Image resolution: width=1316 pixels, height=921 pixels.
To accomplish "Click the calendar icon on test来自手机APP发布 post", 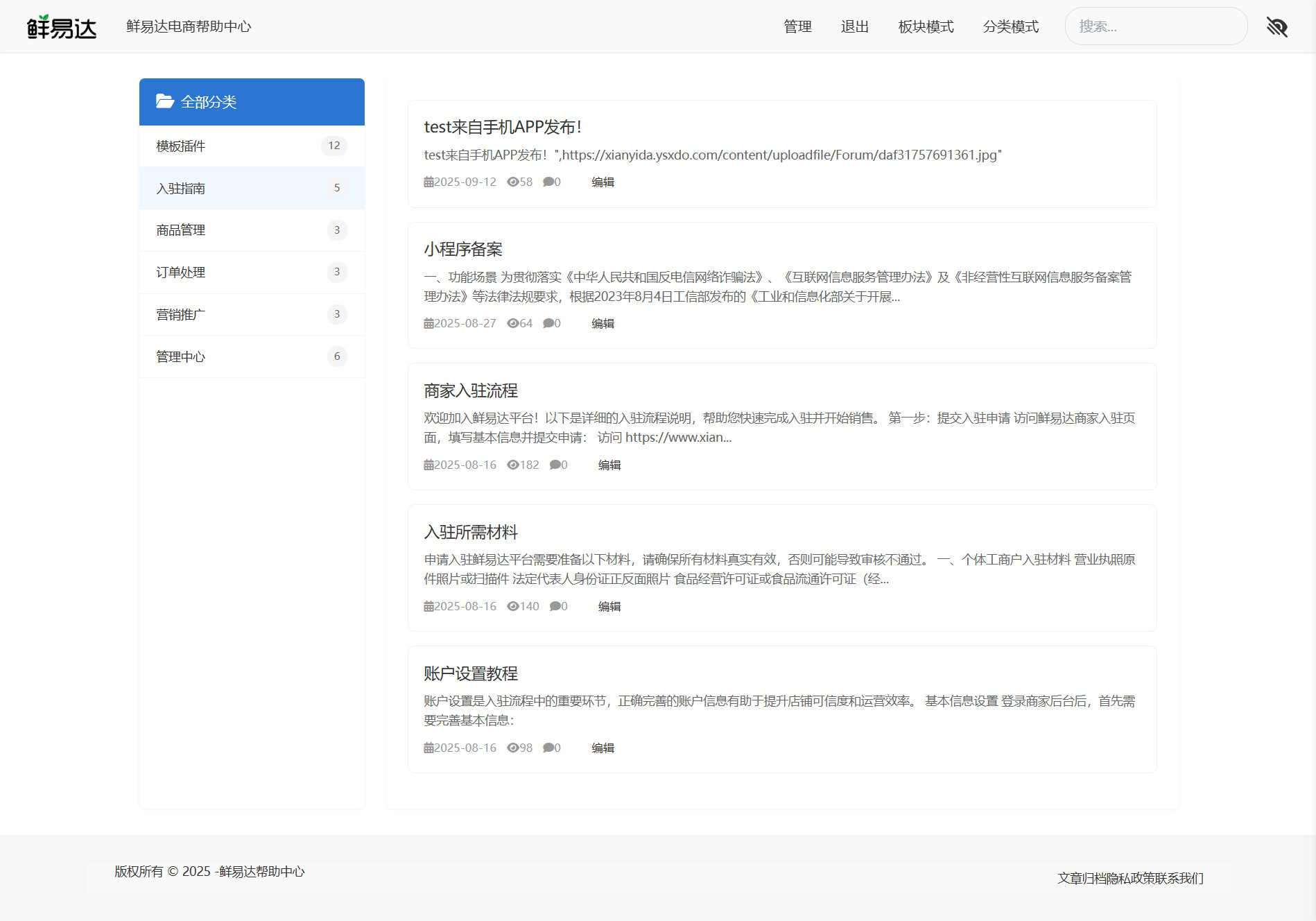I will click(428, 182).
